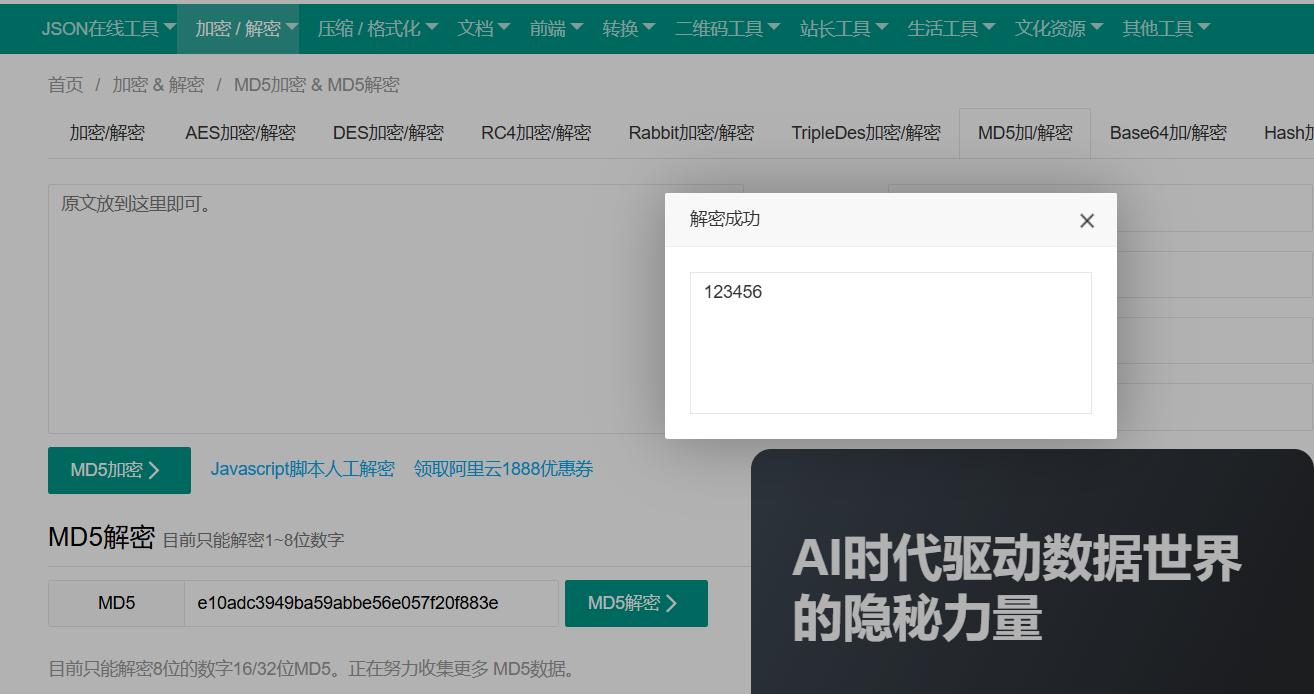Switch to the AES加密/解密 tab
Viewport: 1314px width, 694px height.
tap(239, 132)
